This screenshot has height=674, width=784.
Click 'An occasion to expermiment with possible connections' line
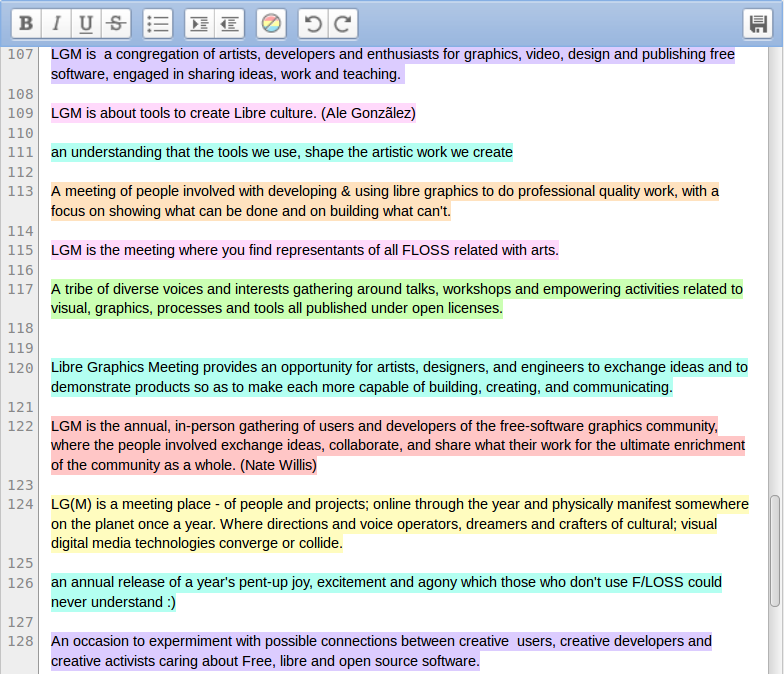click(x=382, y=641)
